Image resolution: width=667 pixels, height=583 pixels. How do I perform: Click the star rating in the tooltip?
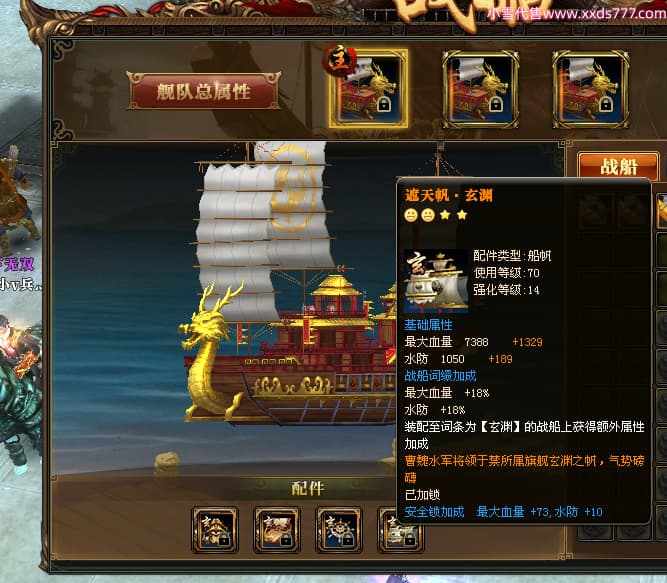click(436, 215)
